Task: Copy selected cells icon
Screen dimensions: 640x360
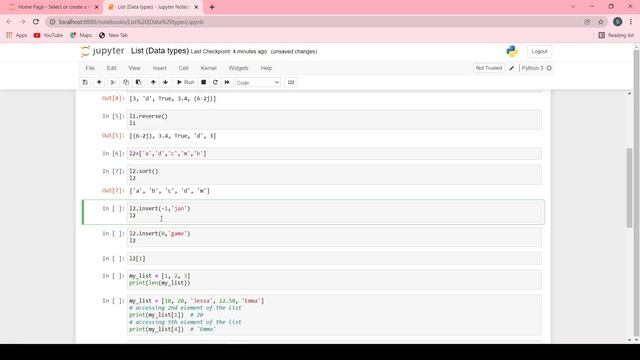Action: coord(126,82)
